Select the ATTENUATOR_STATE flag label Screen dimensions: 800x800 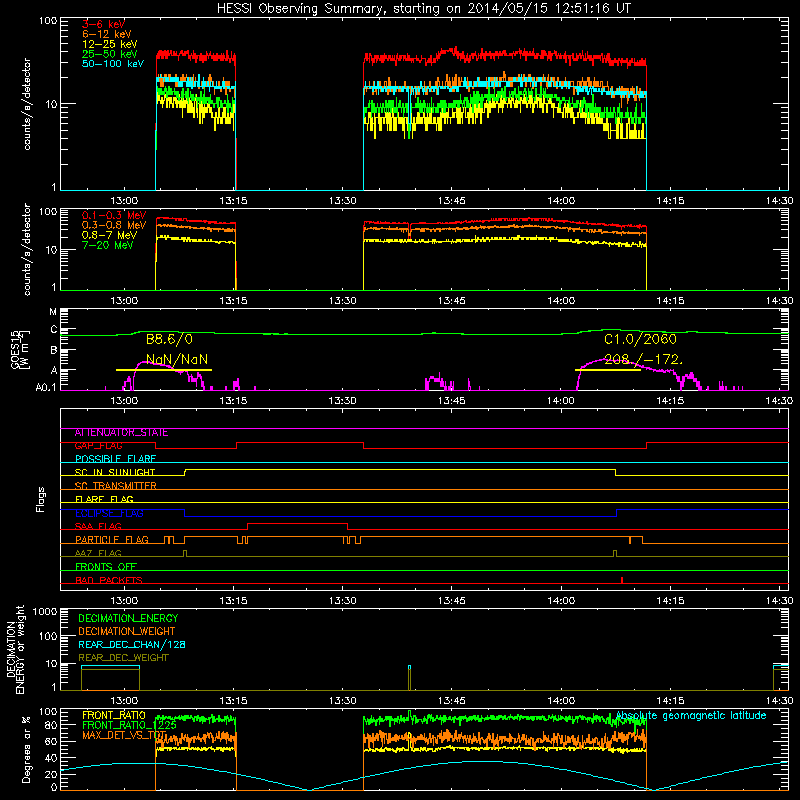tap(121, 433)
